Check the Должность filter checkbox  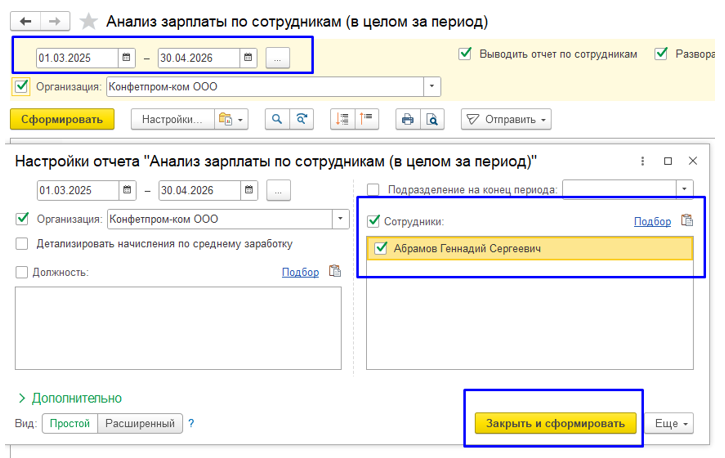(22, 272)
